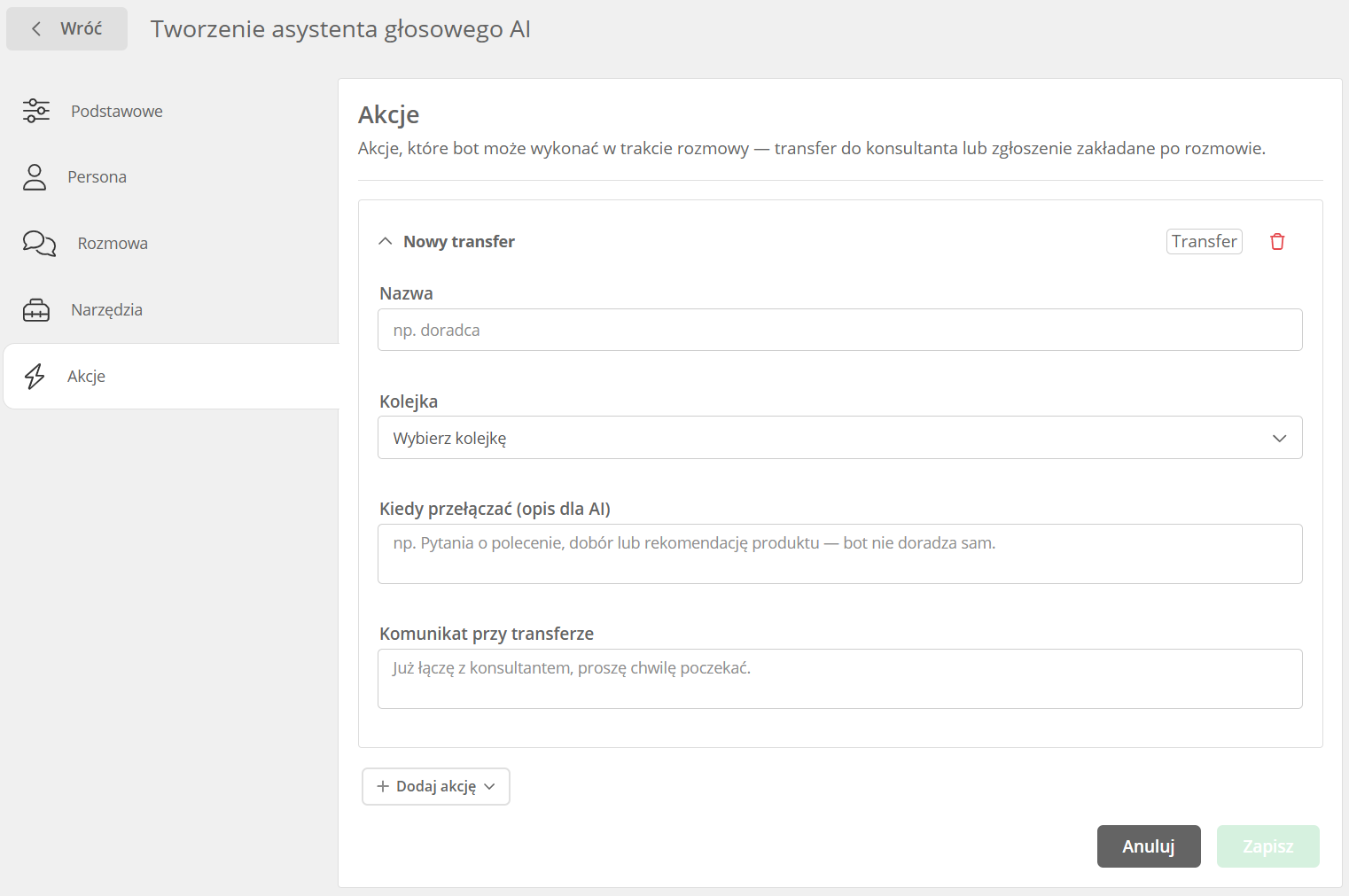
Task: Open the Narzędzia section
Action: pos(170,310)
